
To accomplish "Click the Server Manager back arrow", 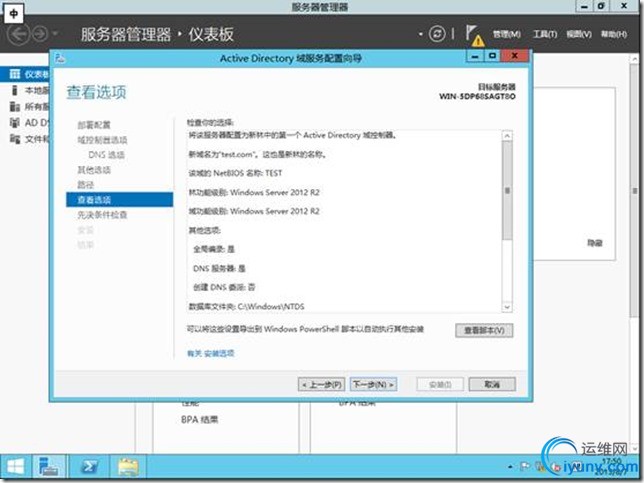I will tap(18, 34).
